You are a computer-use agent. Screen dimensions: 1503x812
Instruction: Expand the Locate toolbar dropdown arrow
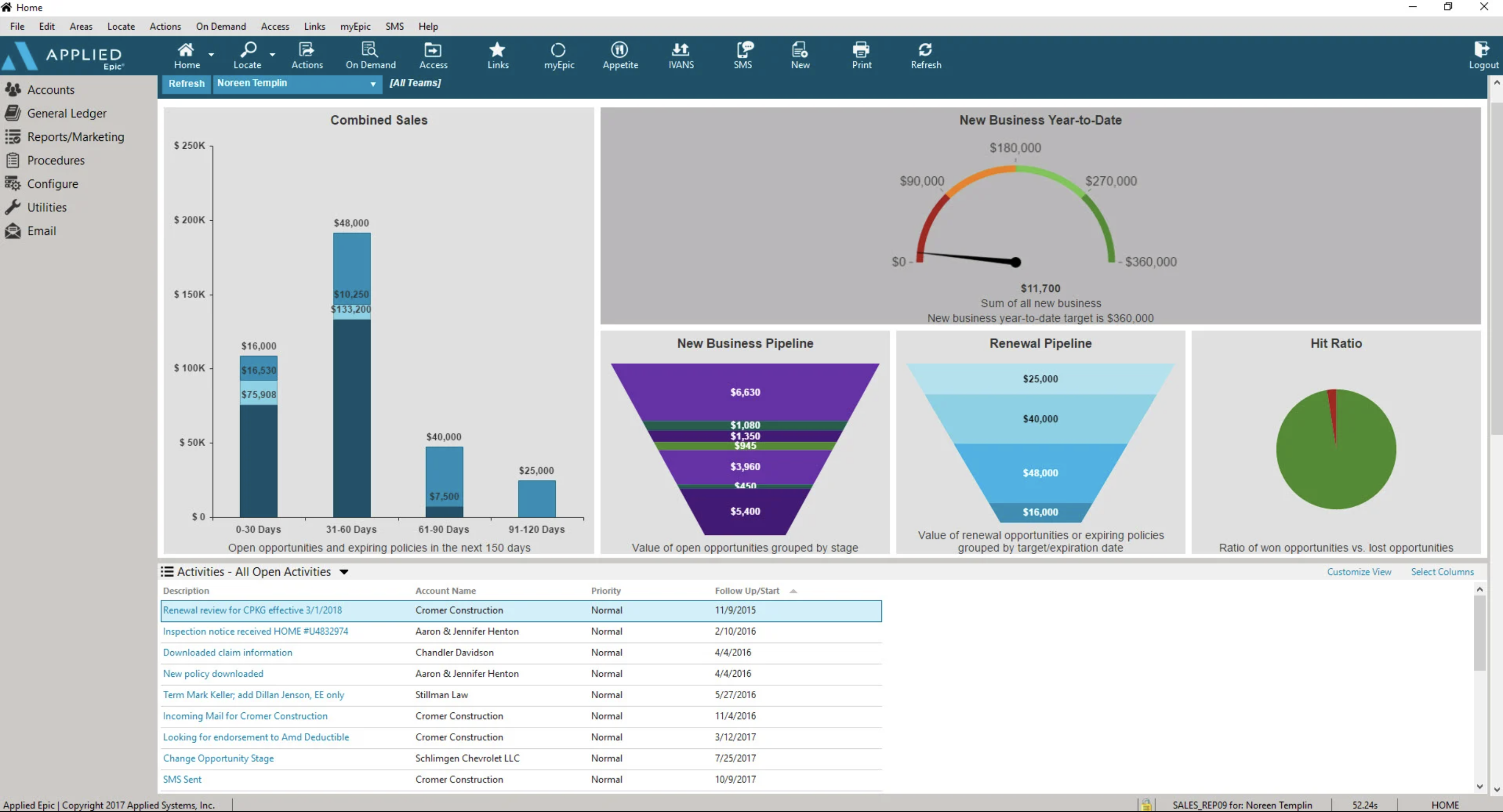click(272, 54)
